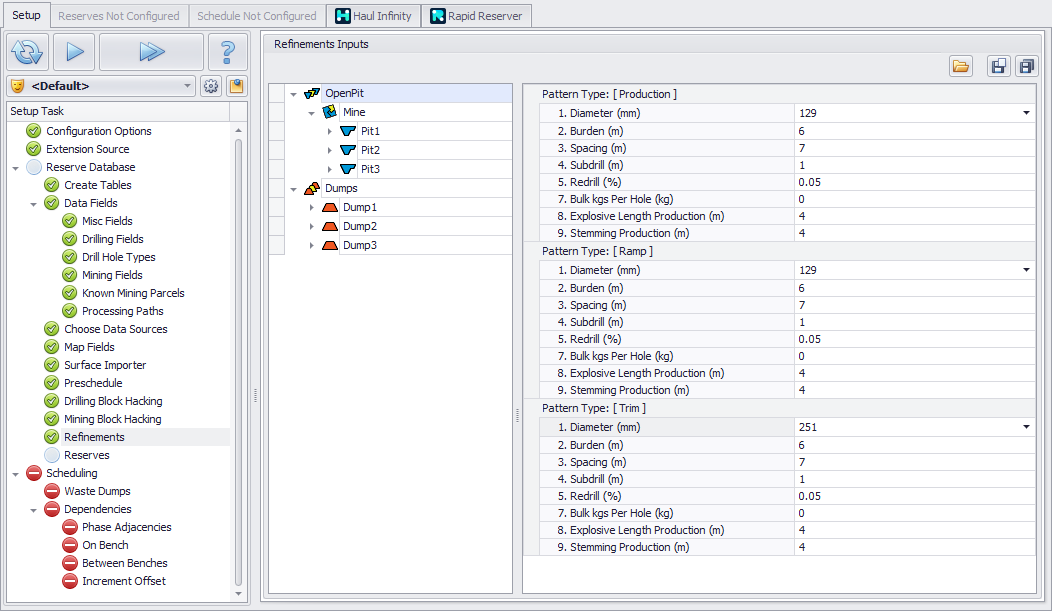Open the folder icon in Refinements Inputs
The image size is (1052, 611).
tap(961, 66)
